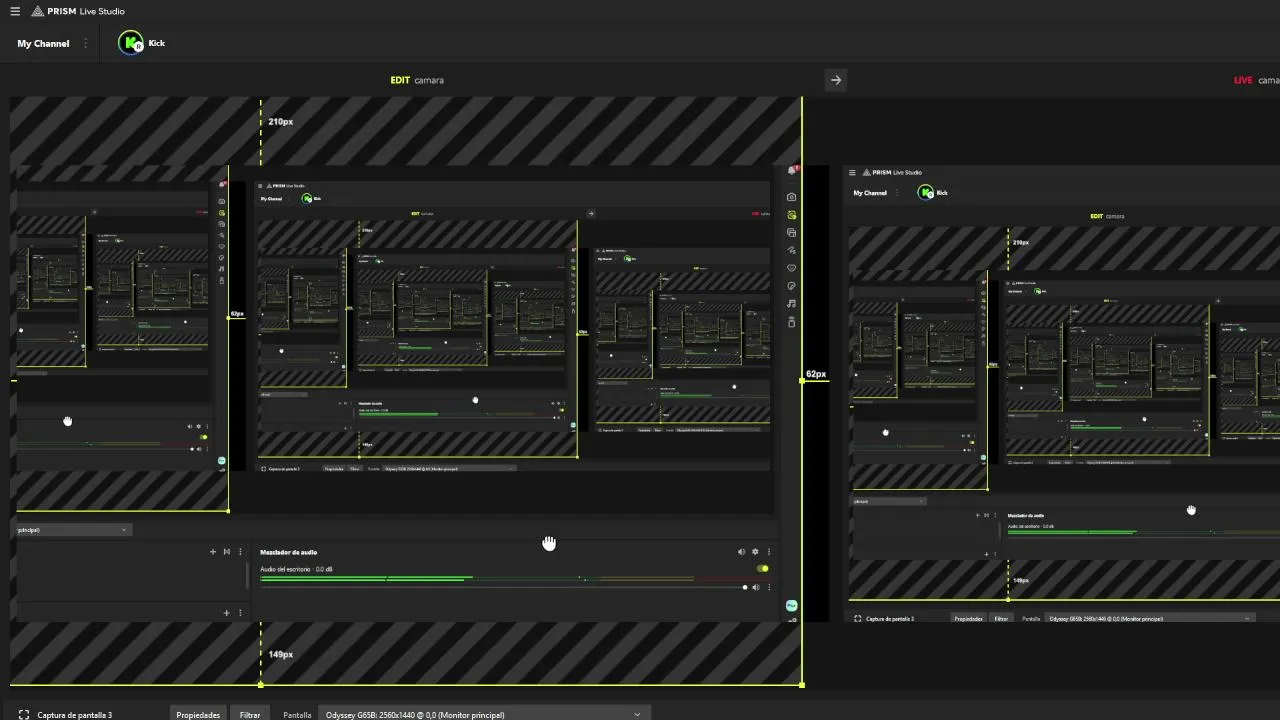Click the Kick channel name label
This screenshot has width=1280, height=720.
tap(157, 43)
